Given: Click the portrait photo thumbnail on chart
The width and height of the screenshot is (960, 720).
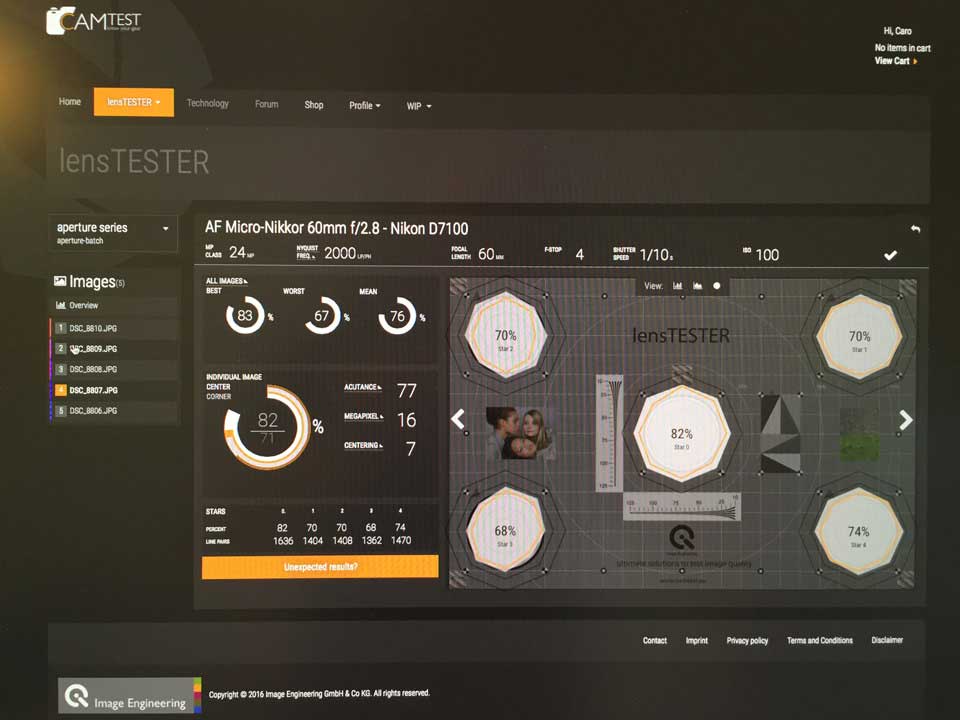Looking at the screenshot, I should click(520, 433).
